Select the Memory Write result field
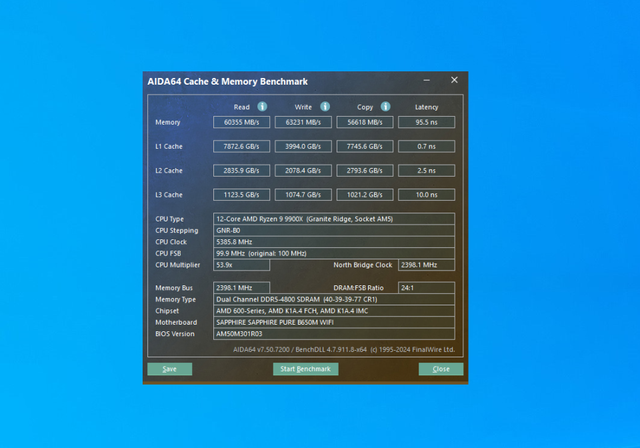The width and height of the screenshot is (640, 448). (303, 122)
